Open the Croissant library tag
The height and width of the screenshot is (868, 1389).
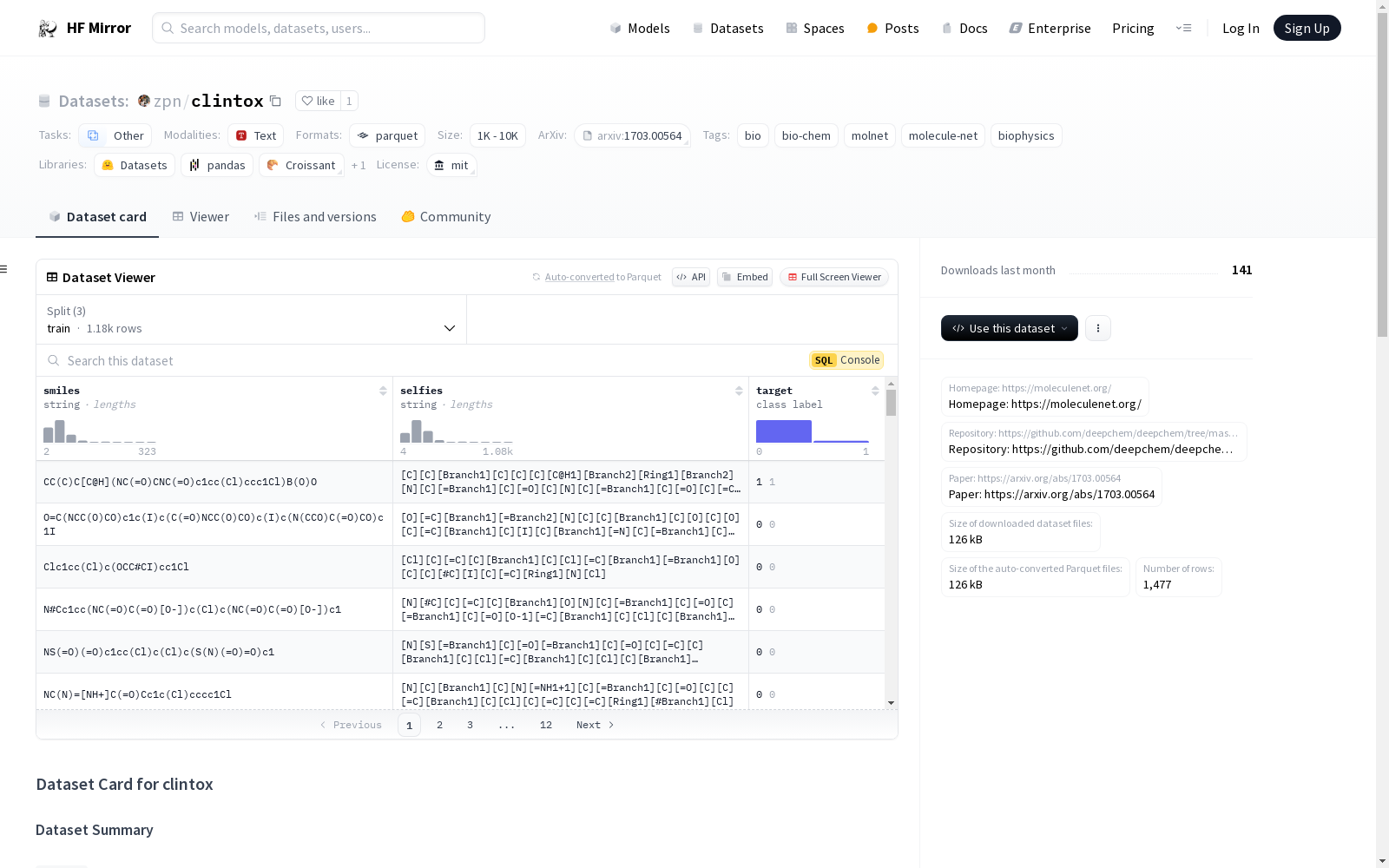pyautogui.click(x=301, y=165)
